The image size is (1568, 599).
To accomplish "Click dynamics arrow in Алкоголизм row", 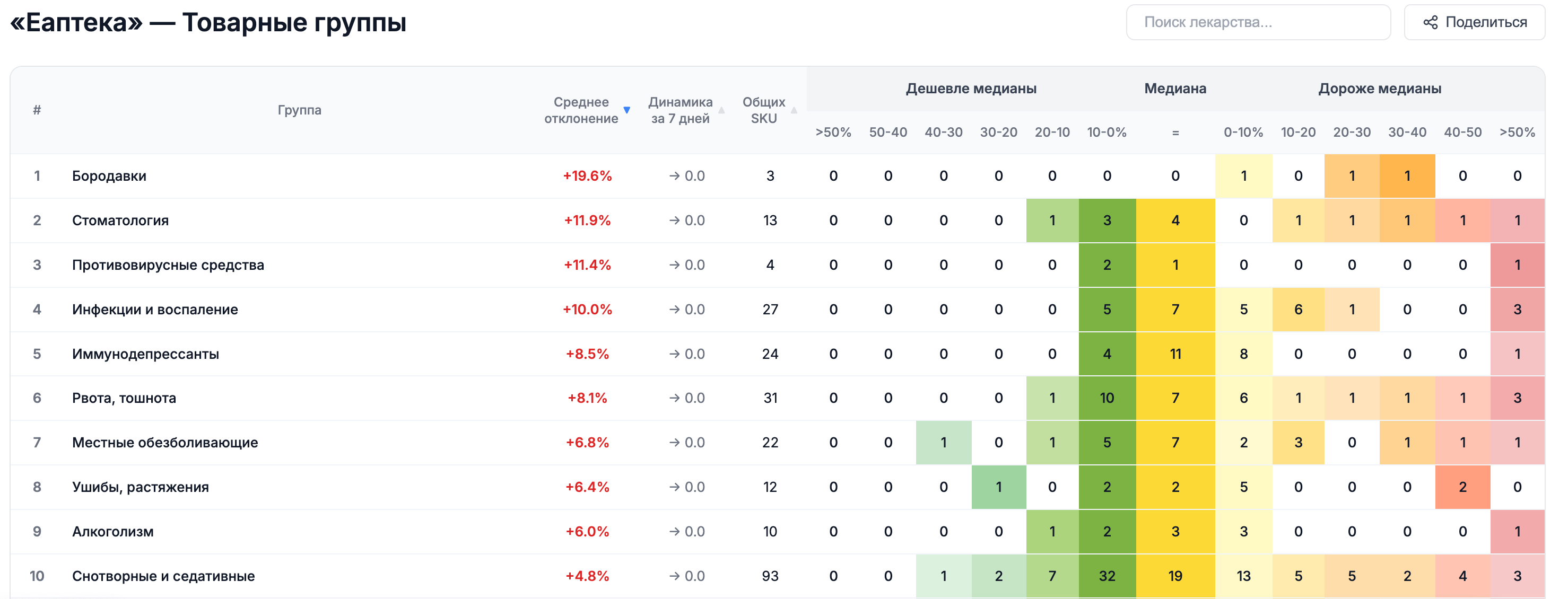I will click(674, 532).
